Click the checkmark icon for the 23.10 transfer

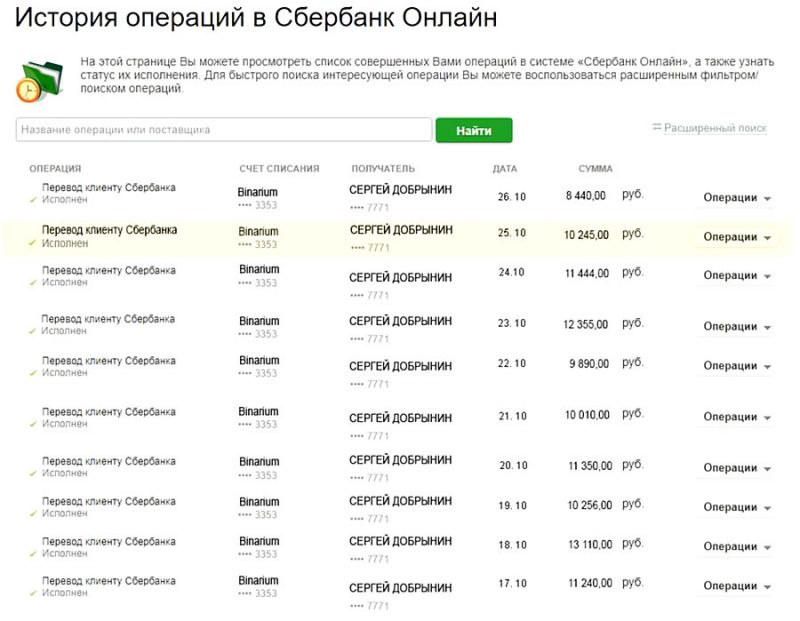tap(33, 331)
